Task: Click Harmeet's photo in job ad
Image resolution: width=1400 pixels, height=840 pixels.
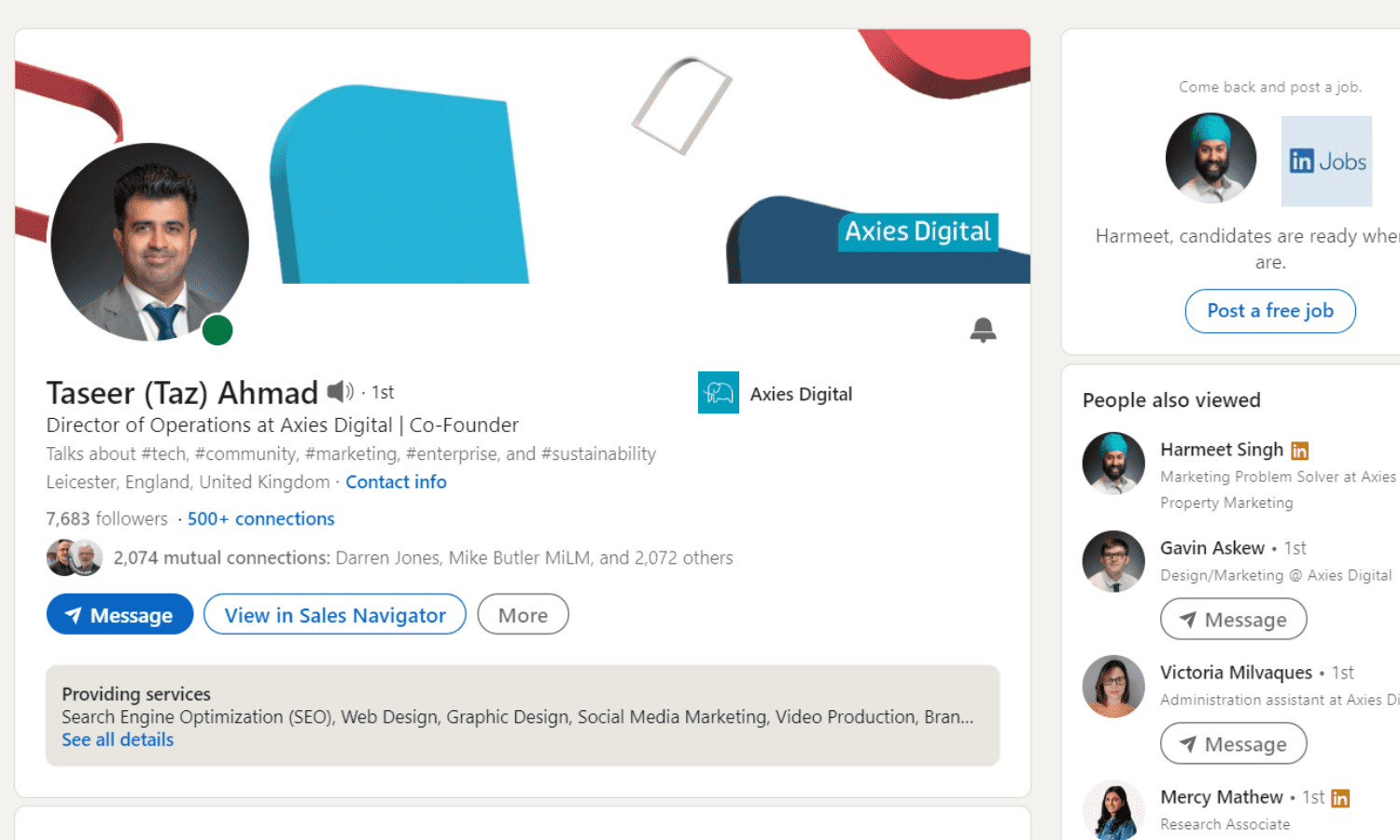Action: (x=1211, y=159)
